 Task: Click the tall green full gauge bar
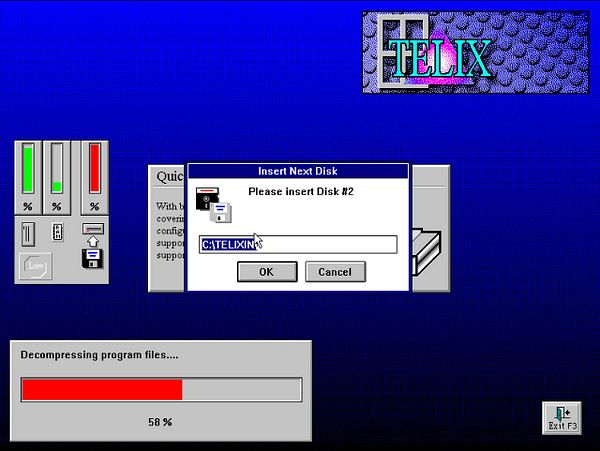pos(28,168)
